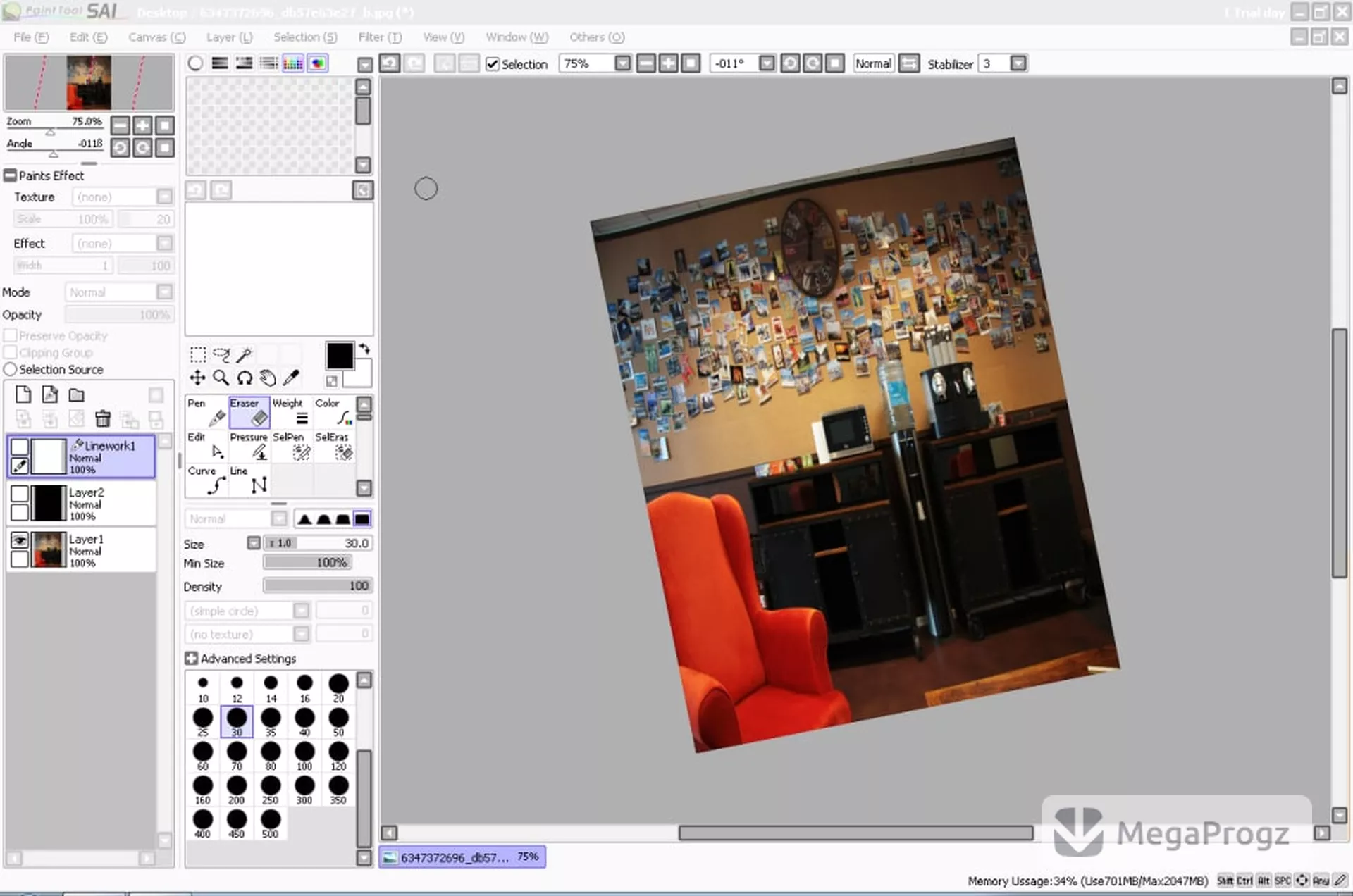The image size is (1353, 896).
Task: Open the Canvas menu
Action: (x=156, y=37)
